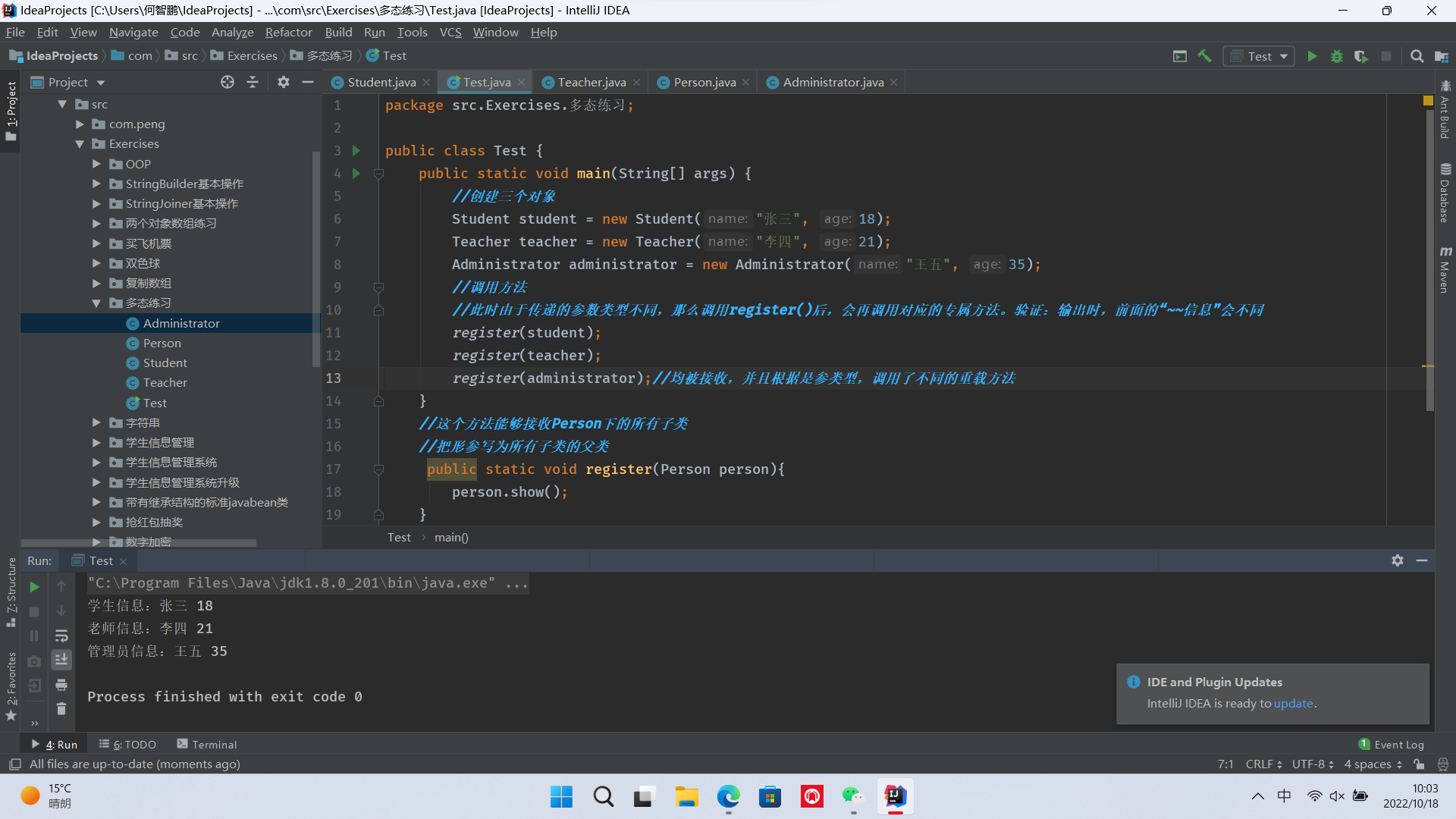
Task: Toggle the read-only lock icon in status bar
Action: pyautogui.click(x=1419, y=764)
